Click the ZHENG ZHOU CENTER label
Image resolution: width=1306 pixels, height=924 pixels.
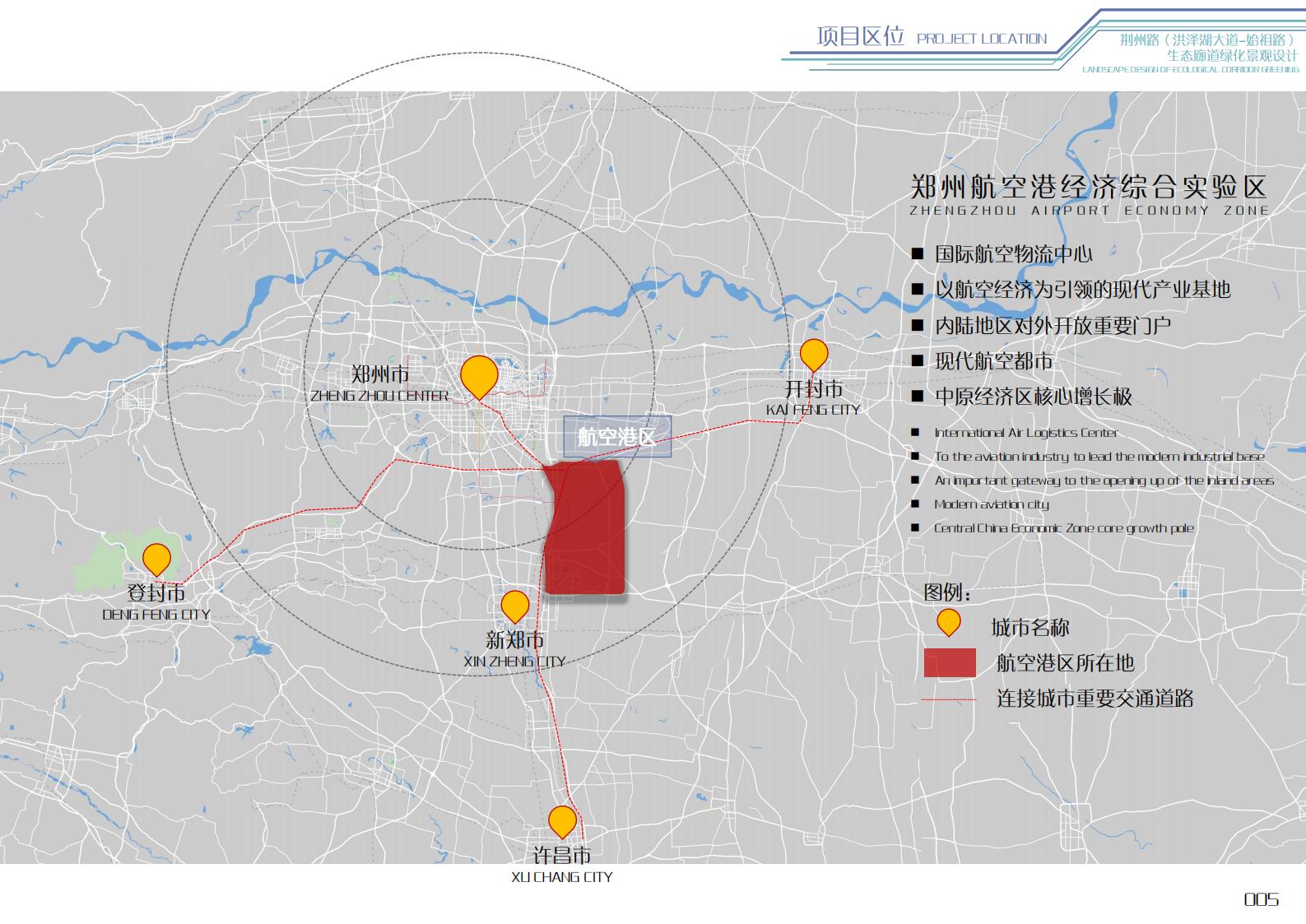[x=379, y=396]
